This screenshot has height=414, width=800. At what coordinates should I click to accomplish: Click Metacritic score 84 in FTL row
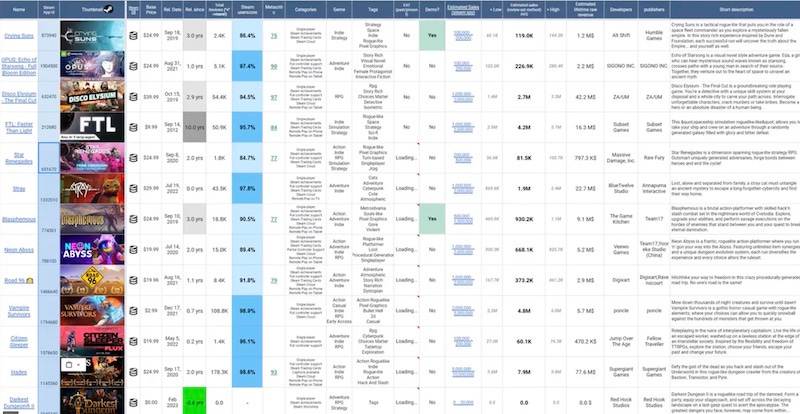(x=274, y=128)
